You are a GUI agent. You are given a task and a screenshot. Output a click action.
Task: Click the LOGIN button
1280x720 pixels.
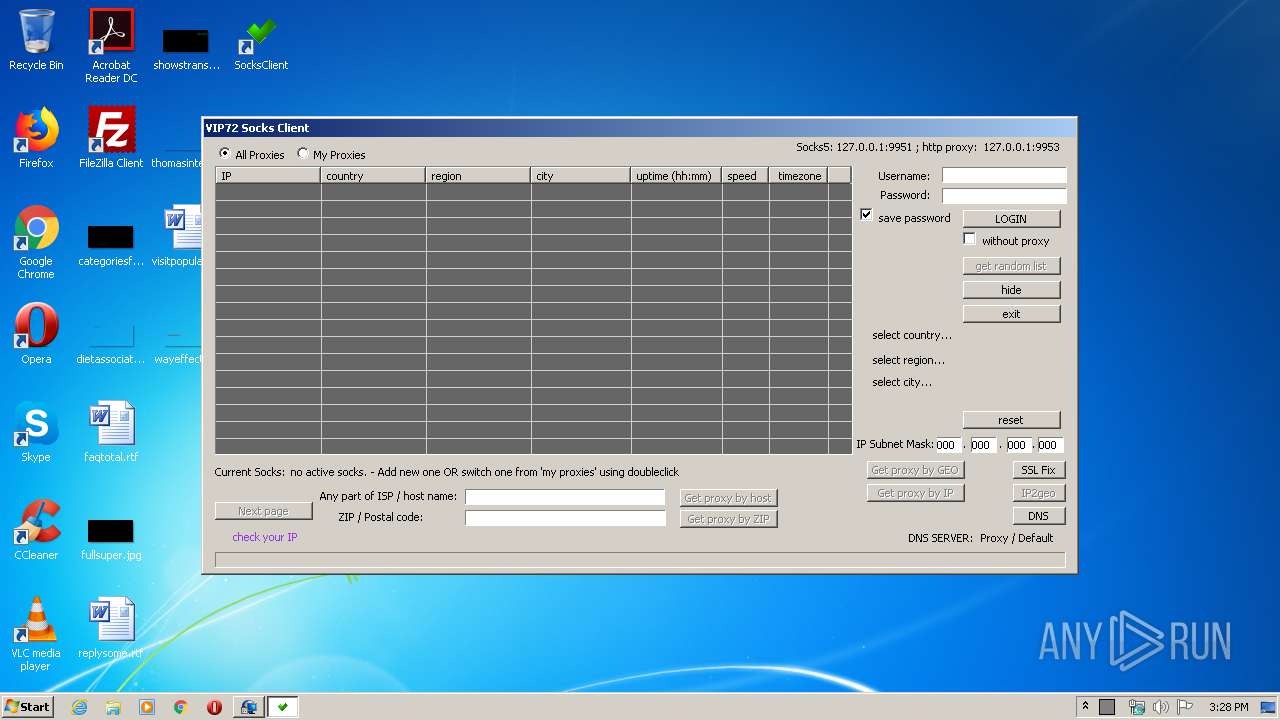coord(1011,219)
